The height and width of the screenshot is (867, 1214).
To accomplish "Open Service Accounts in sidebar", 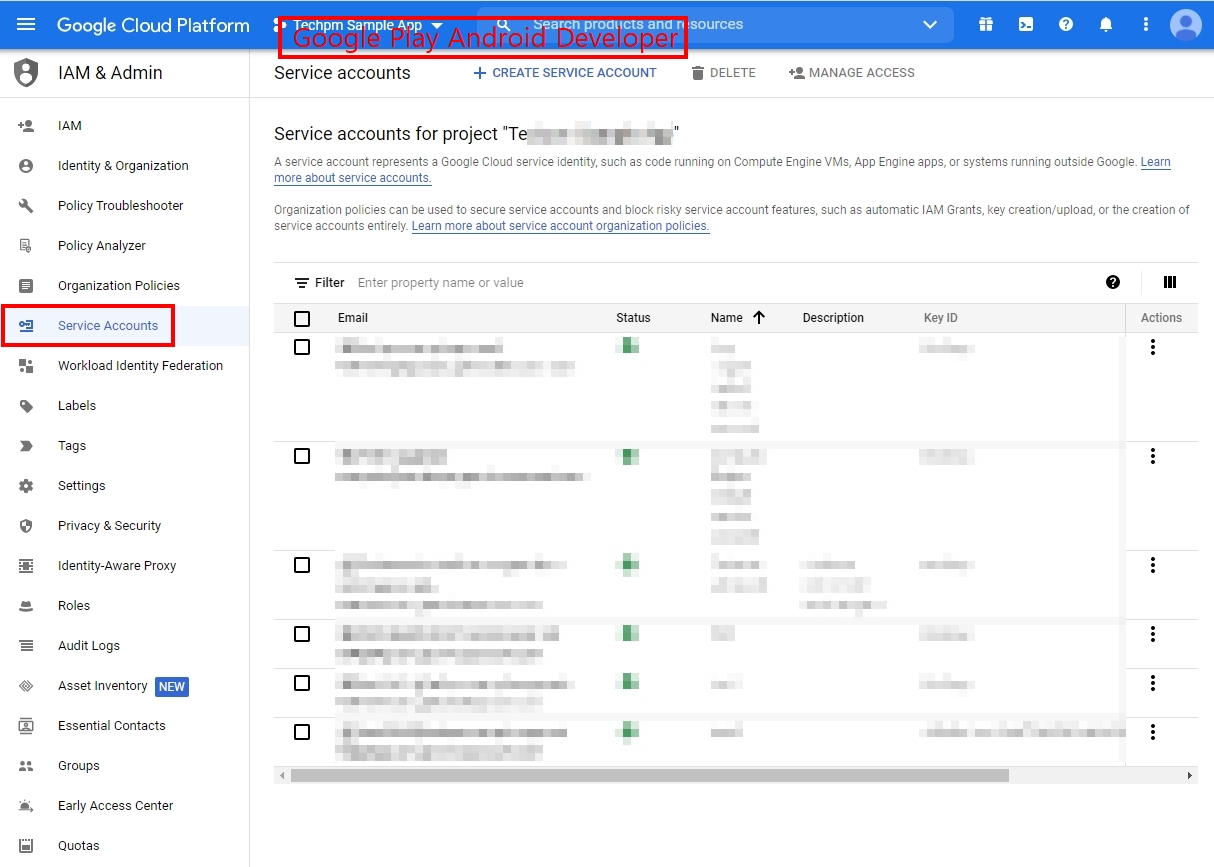I will tap(108, 326).
